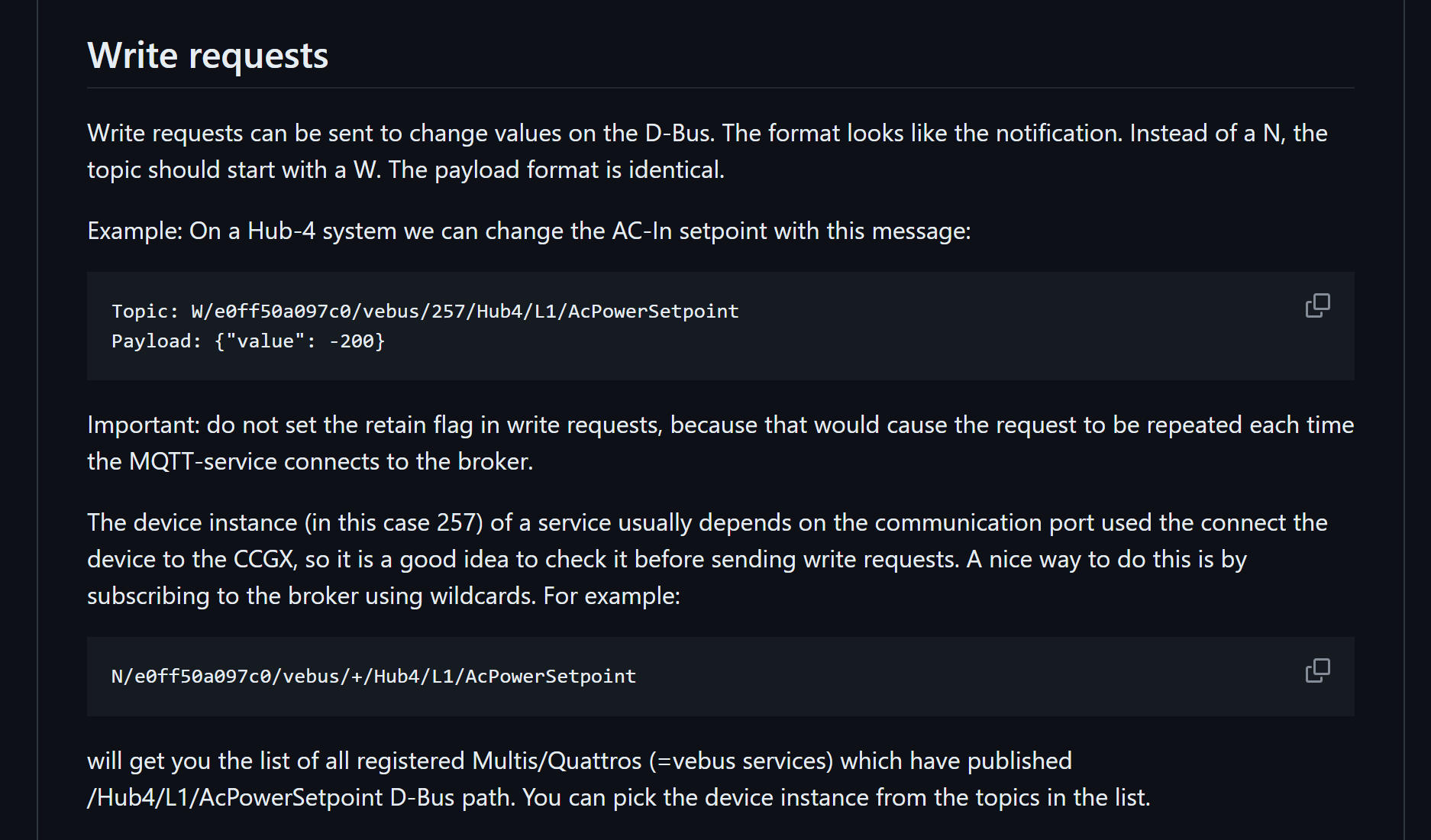Viewport: 1431px width, 840px height.
Task: Click the first line of the intro paragraph
Action: click(x=707, y=133)
